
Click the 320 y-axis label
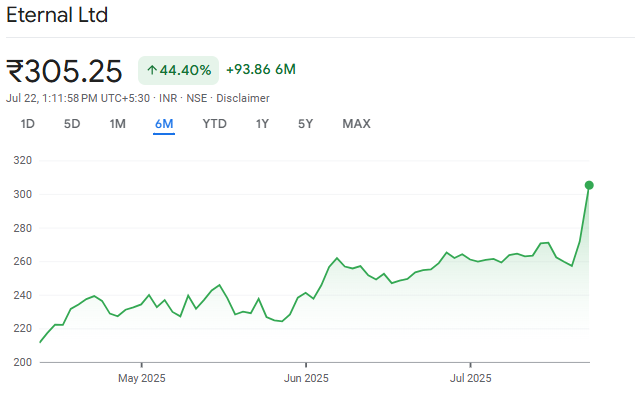(x=23, y=160)
